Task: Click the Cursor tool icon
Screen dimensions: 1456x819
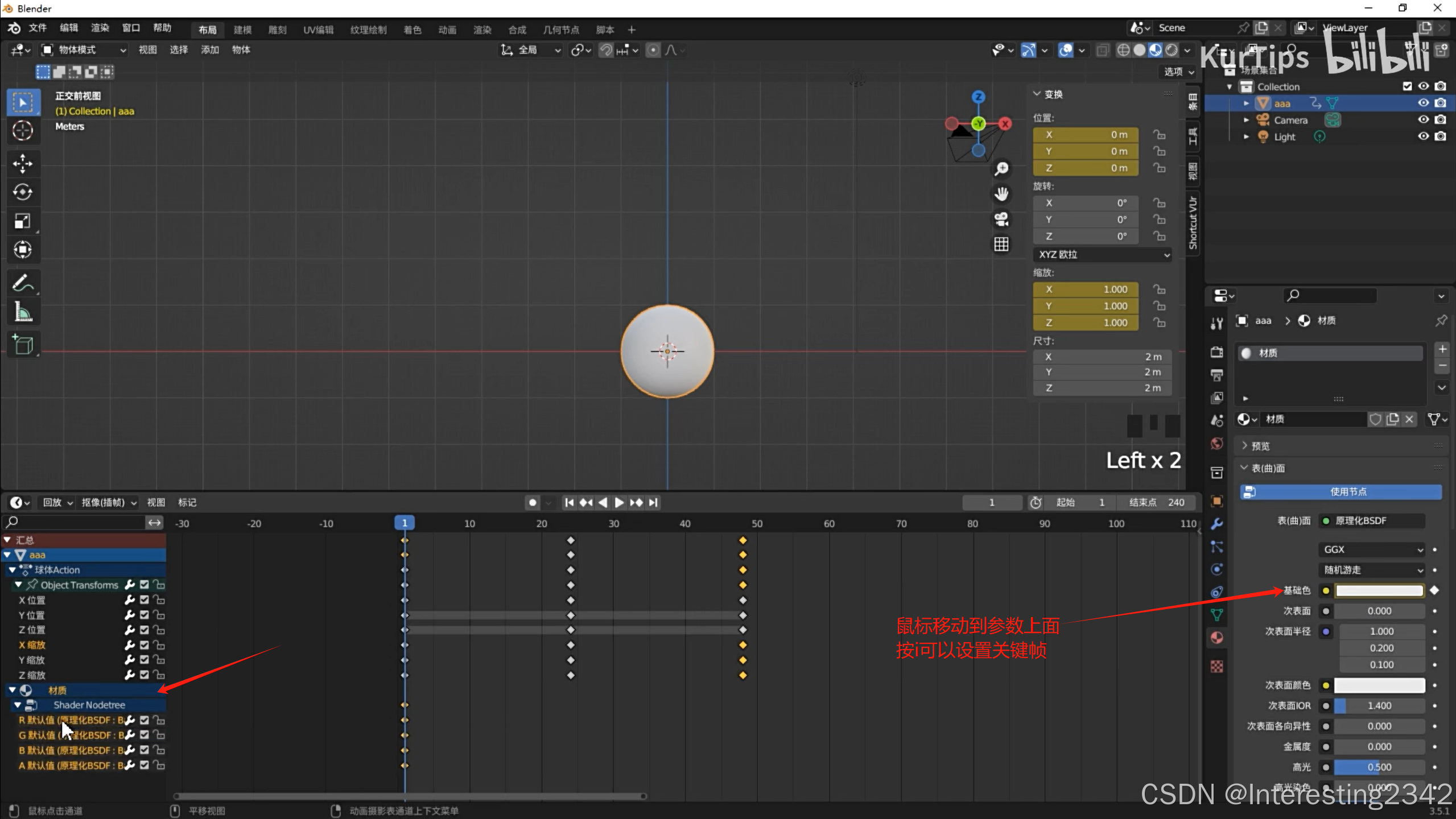Action: pos(23,131)
